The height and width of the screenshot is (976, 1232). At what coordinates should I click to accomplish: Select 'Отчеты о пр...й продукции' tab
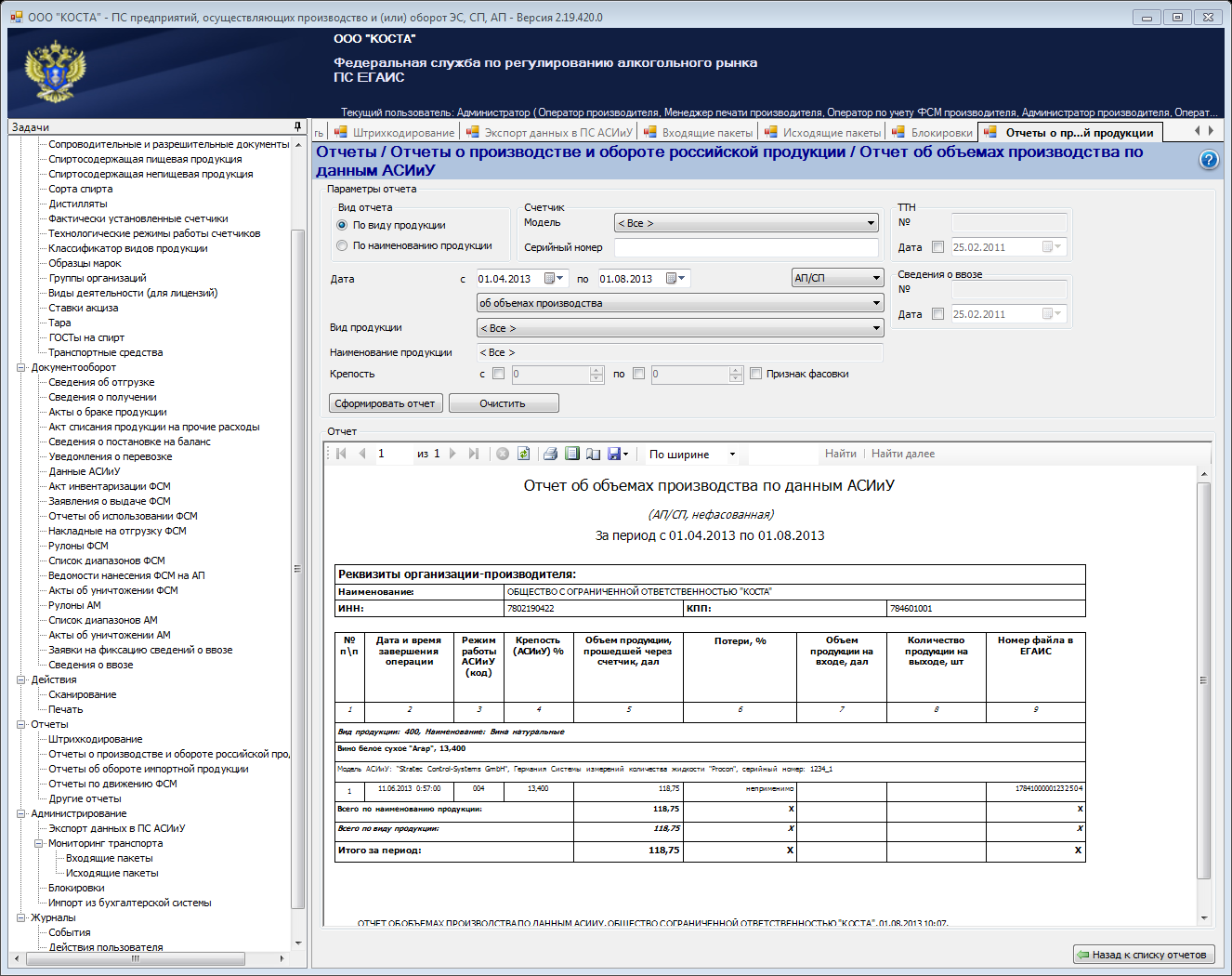click(1069, 132)
